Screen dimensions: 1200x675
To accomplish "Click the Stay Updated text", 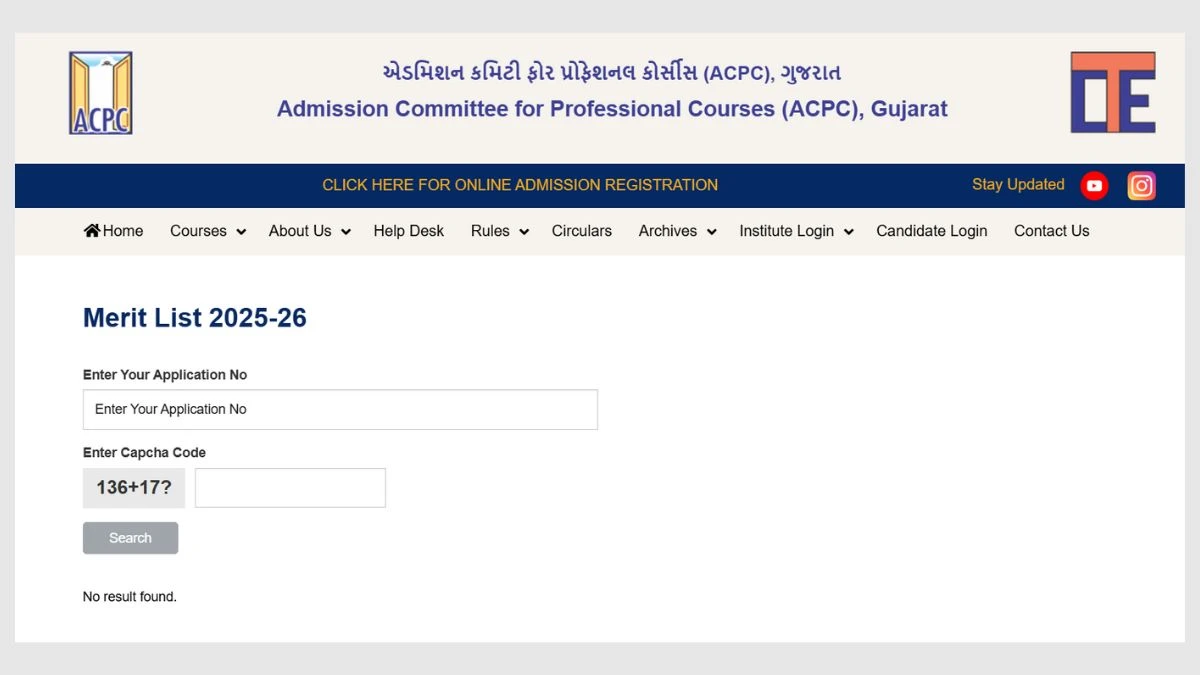I will click(x=1018, y=185).
